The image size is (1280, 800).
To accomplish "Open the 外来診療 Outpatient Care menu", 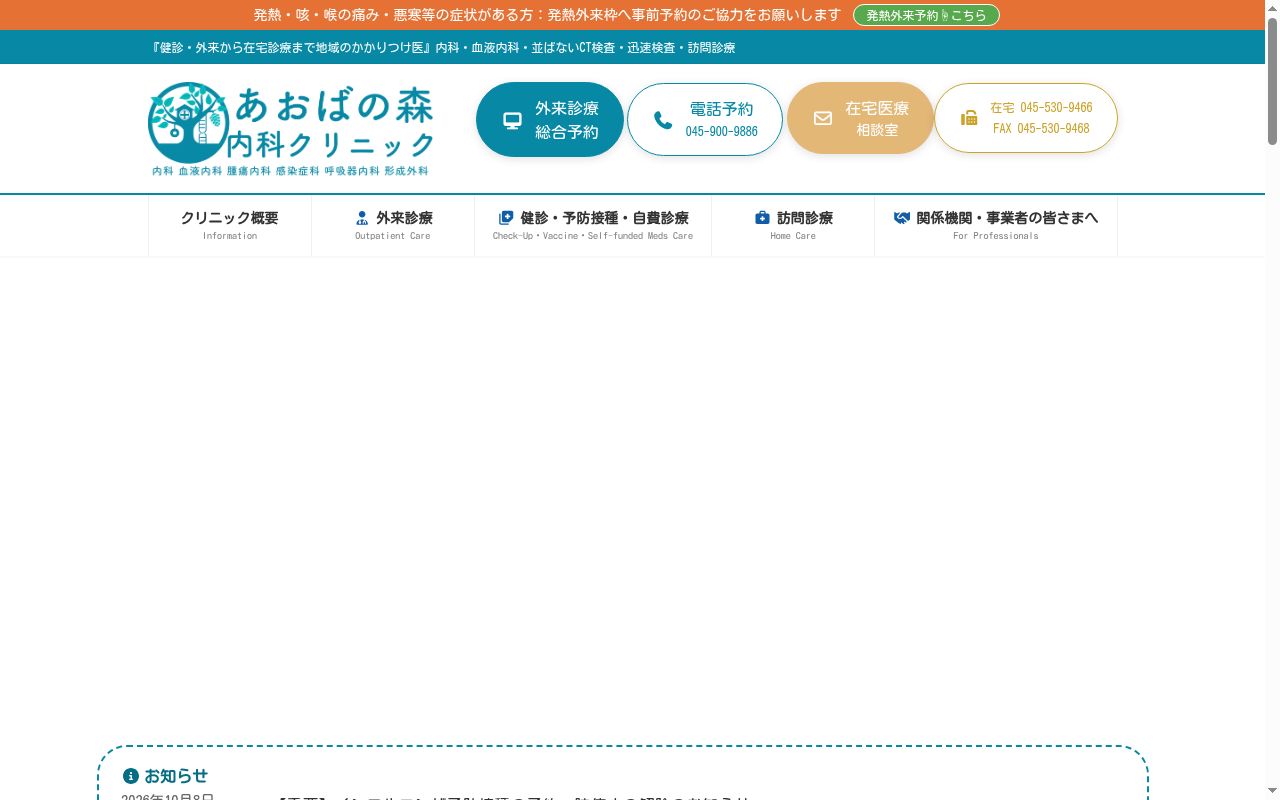I will (393, 225).
